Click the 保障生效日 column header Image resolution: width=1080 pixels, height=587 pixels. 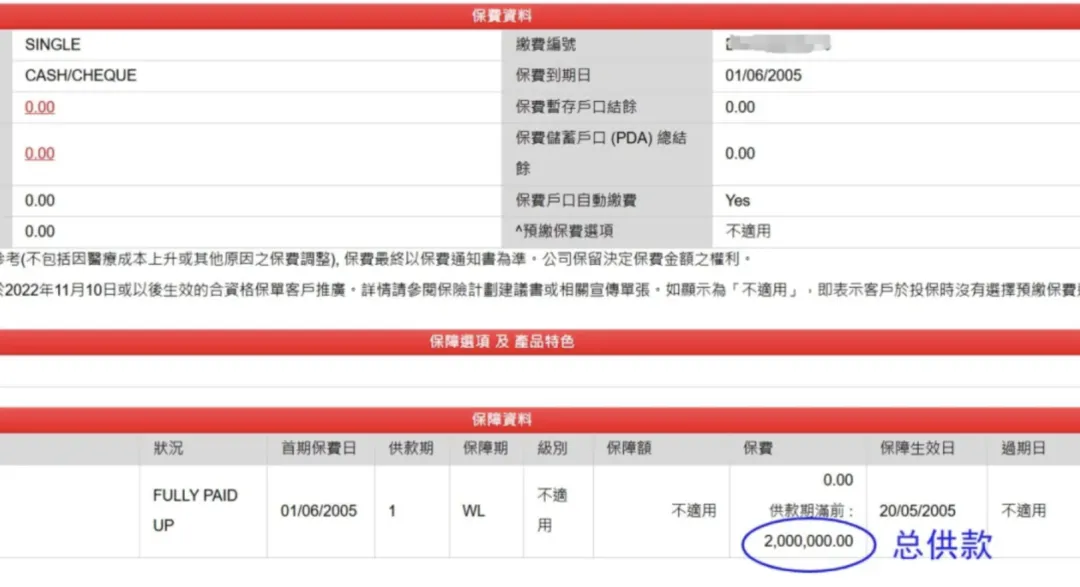point(917,449)
